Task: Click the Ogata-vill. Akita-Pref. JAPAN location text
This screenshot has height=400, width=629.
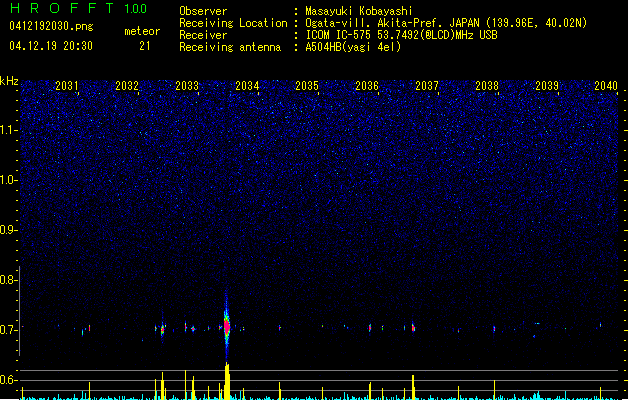Action: click(x=446, y=23)
